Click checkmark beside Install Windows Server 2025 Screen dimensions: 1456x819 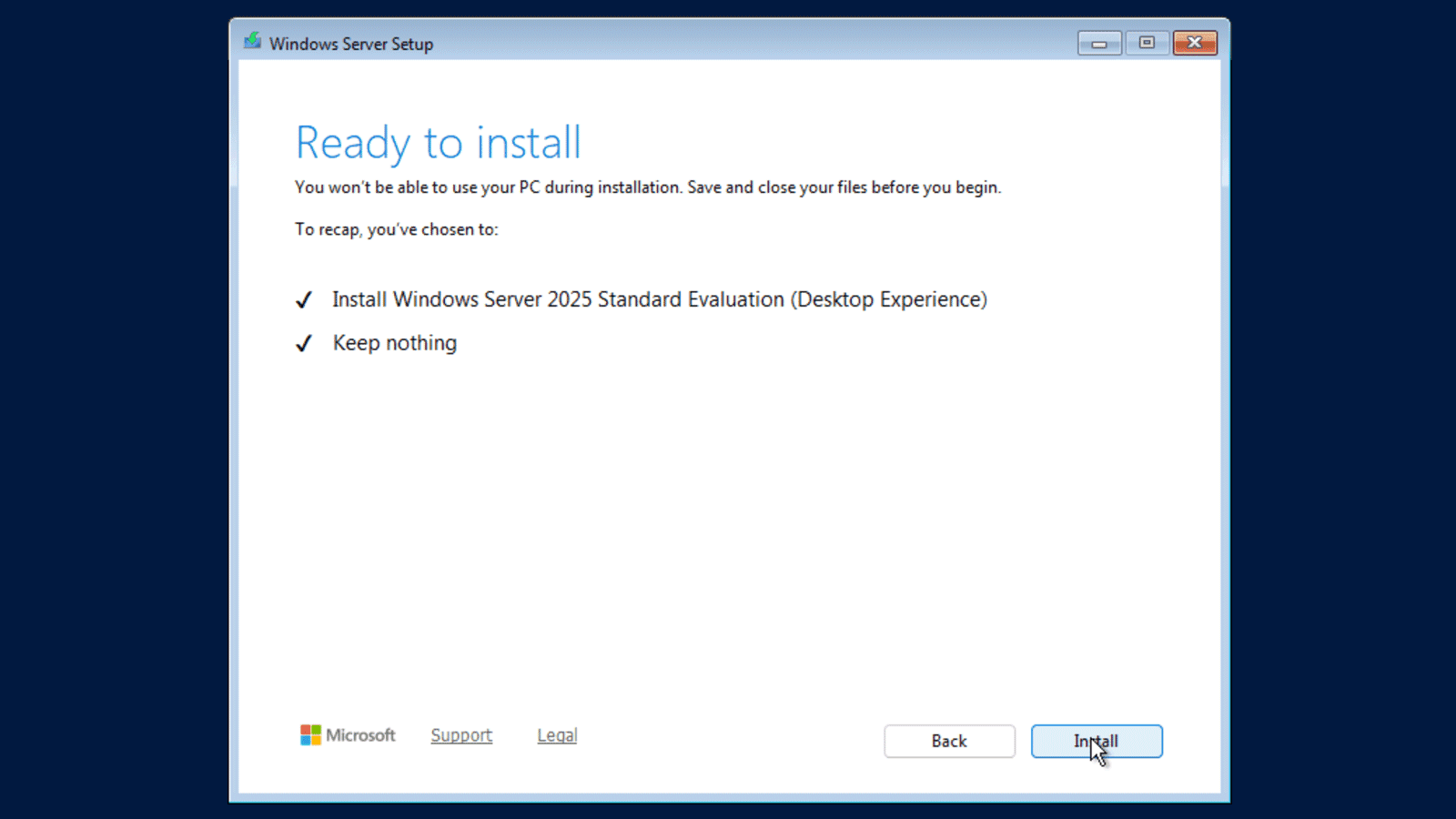304,299
